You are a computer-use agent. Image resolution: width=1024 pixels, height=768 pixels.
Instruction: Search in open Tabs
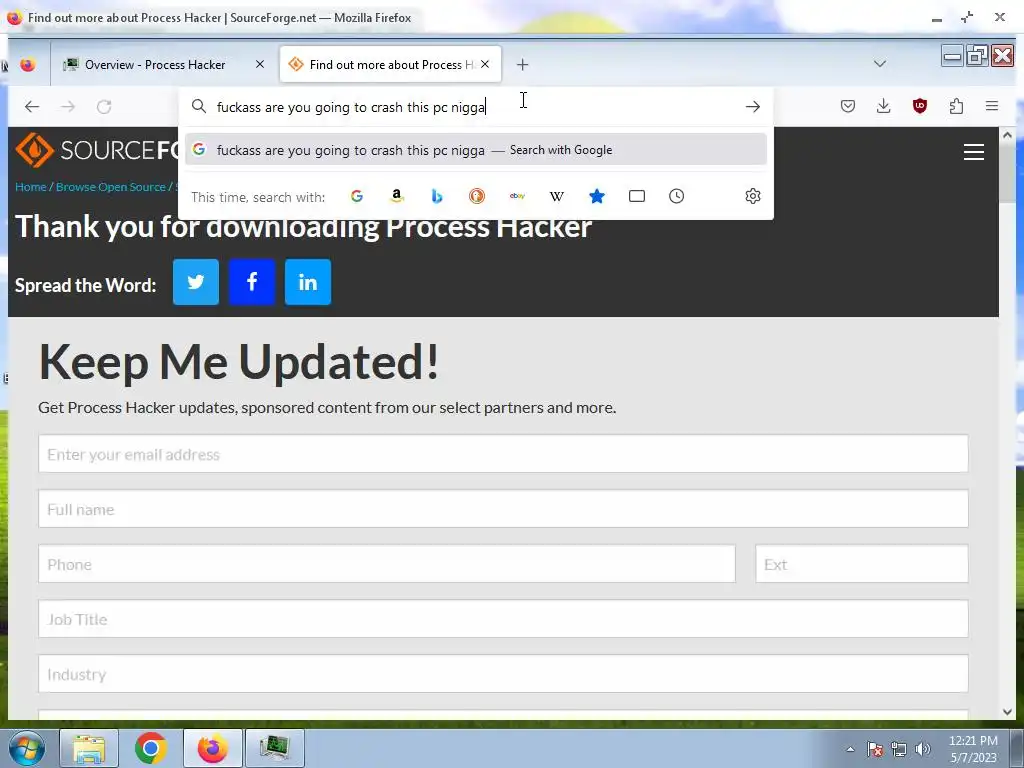(637, 196)
